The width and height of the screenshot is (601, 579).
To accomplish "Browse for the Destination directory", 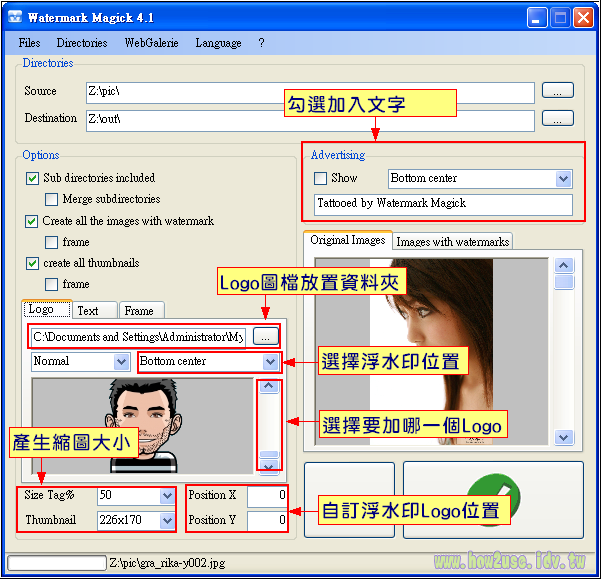I will tap(558, 118).
